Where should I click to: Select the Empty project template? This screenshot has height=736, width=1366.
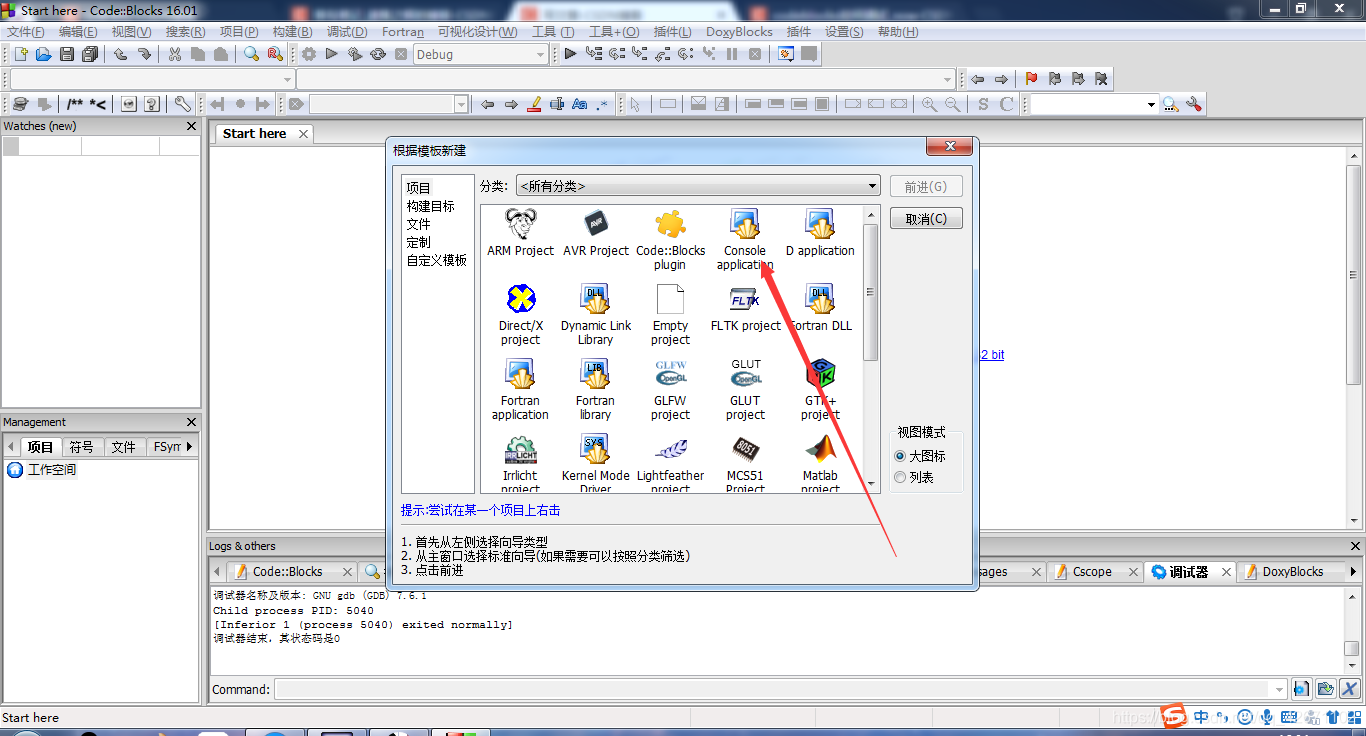[670, 315]
